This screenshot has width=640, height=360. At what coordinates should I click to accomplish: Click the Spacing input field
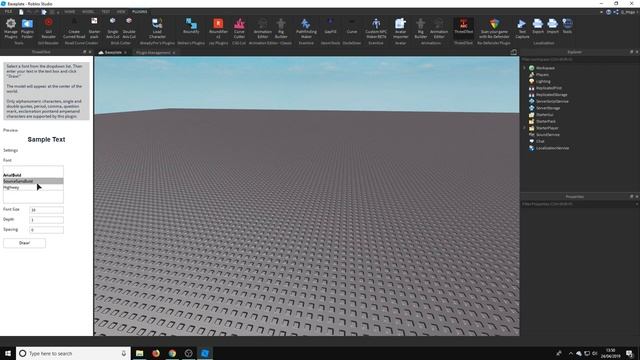coord(46,230)
